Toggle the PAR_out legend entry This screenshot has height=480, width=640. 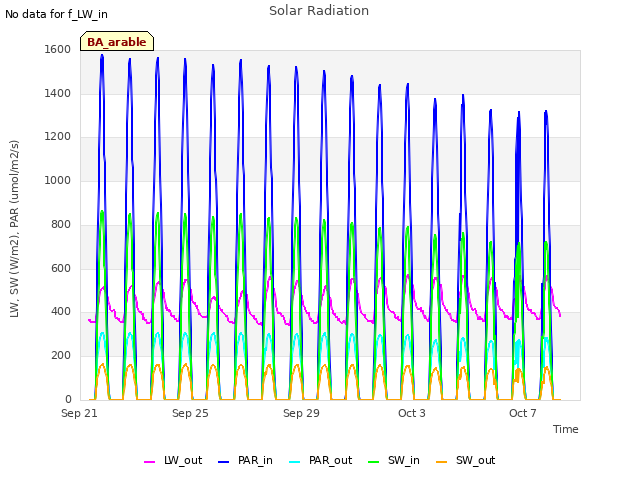coord(320,461)
